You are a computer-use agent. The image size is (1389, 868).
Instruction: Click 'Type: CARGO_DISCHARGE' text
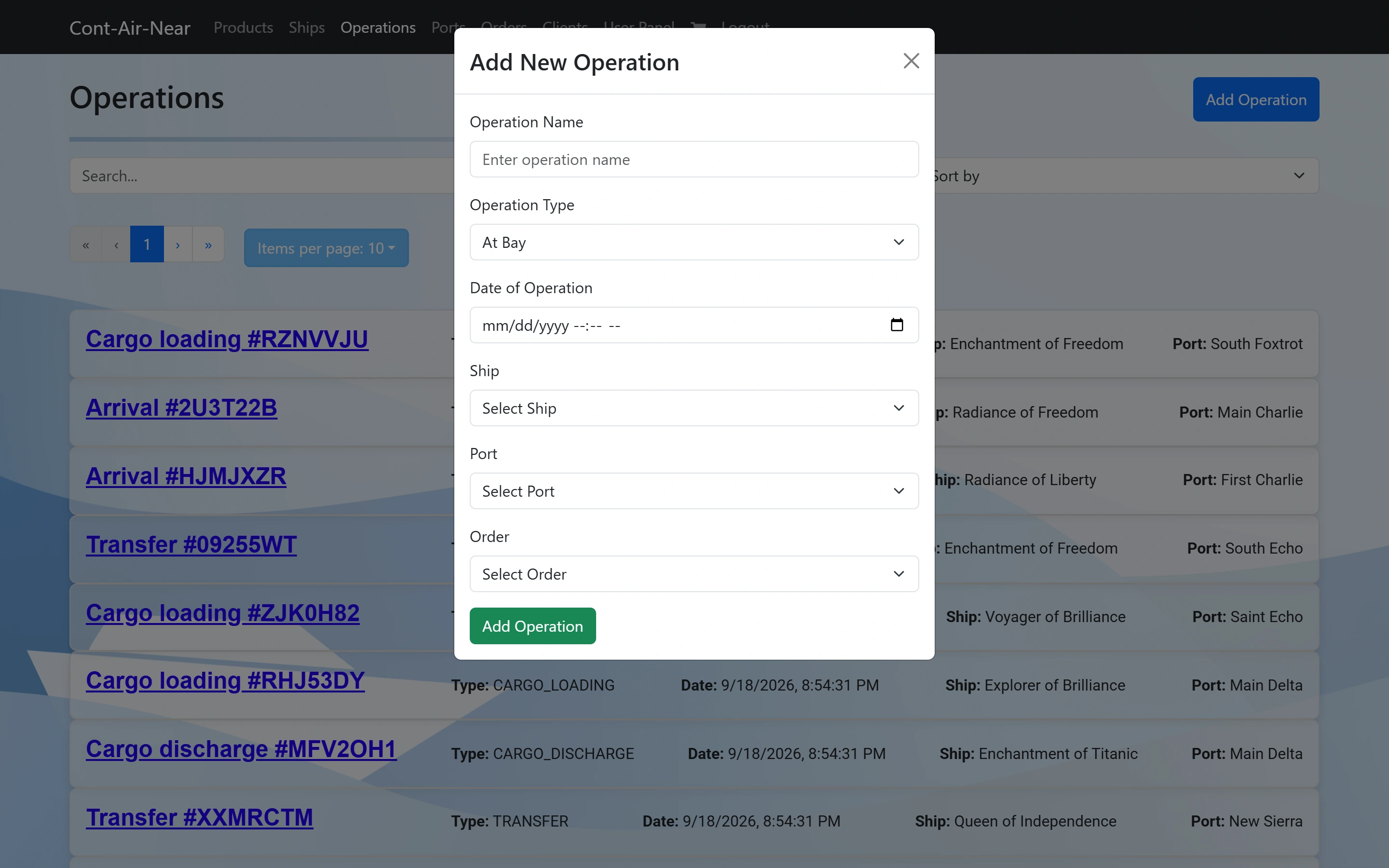pos(543,753)
